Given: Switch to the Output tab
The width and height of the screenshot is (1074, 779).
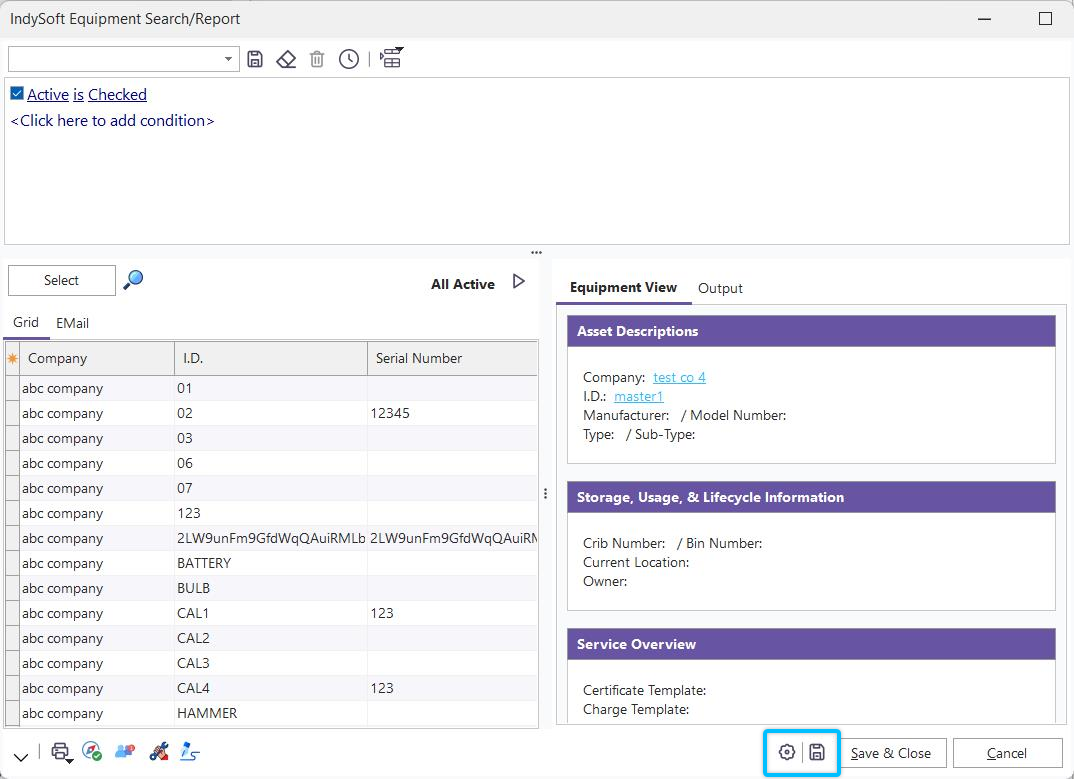Looking at the screenshot, I should 720,288.
